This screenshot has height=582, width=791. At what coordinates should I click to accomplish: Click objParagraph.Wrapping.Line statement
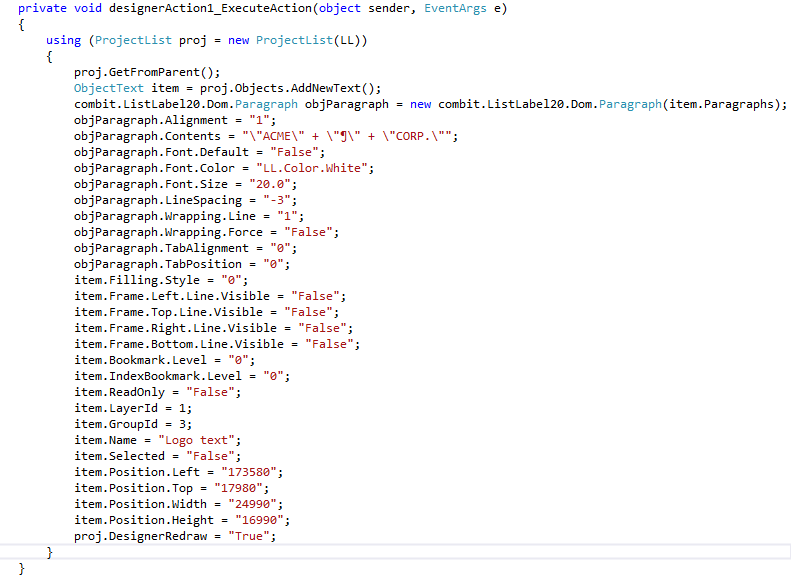[x=189, y=216]
